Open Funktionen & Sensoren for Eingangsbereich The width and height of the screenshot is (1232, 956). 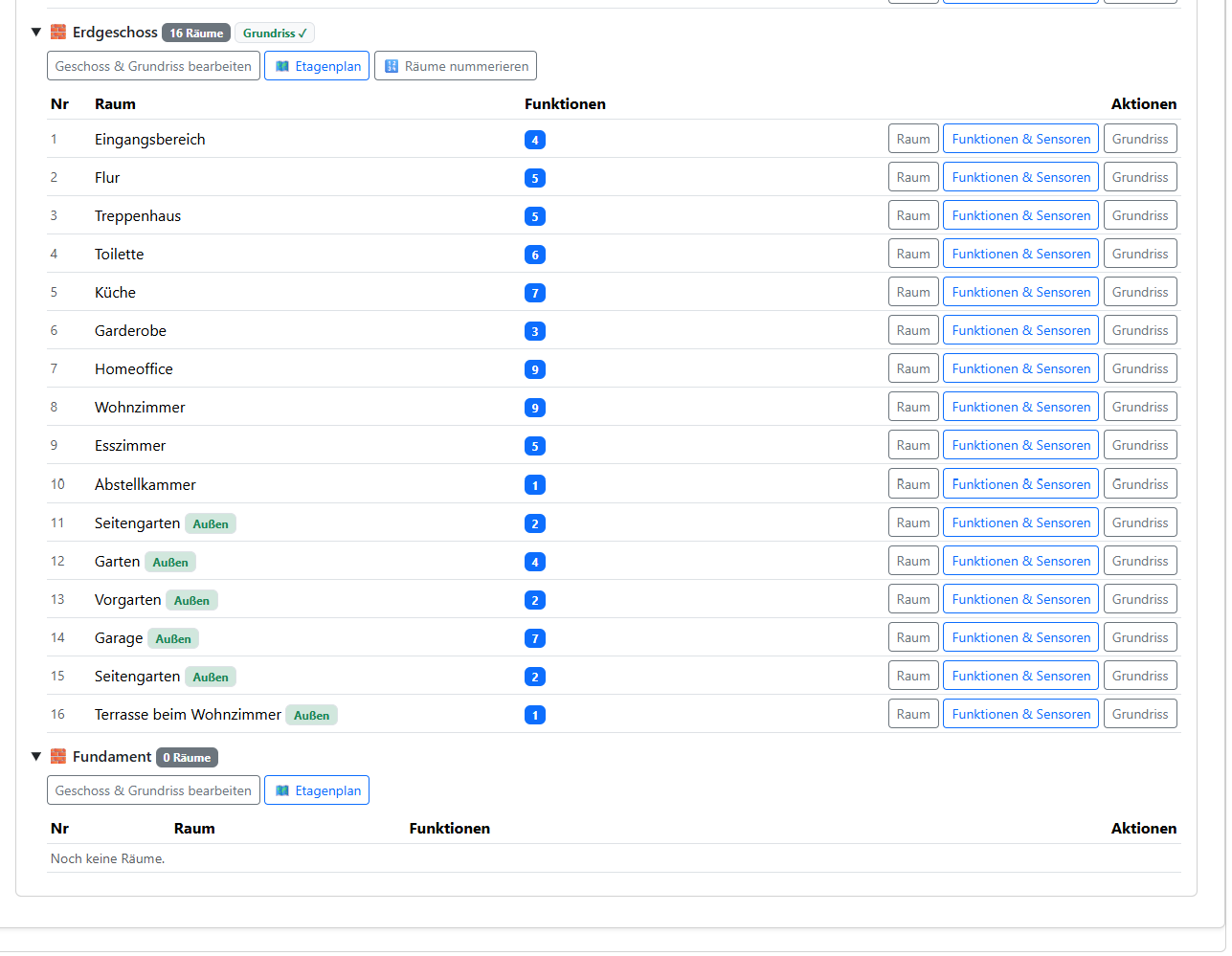point(1020,139)
